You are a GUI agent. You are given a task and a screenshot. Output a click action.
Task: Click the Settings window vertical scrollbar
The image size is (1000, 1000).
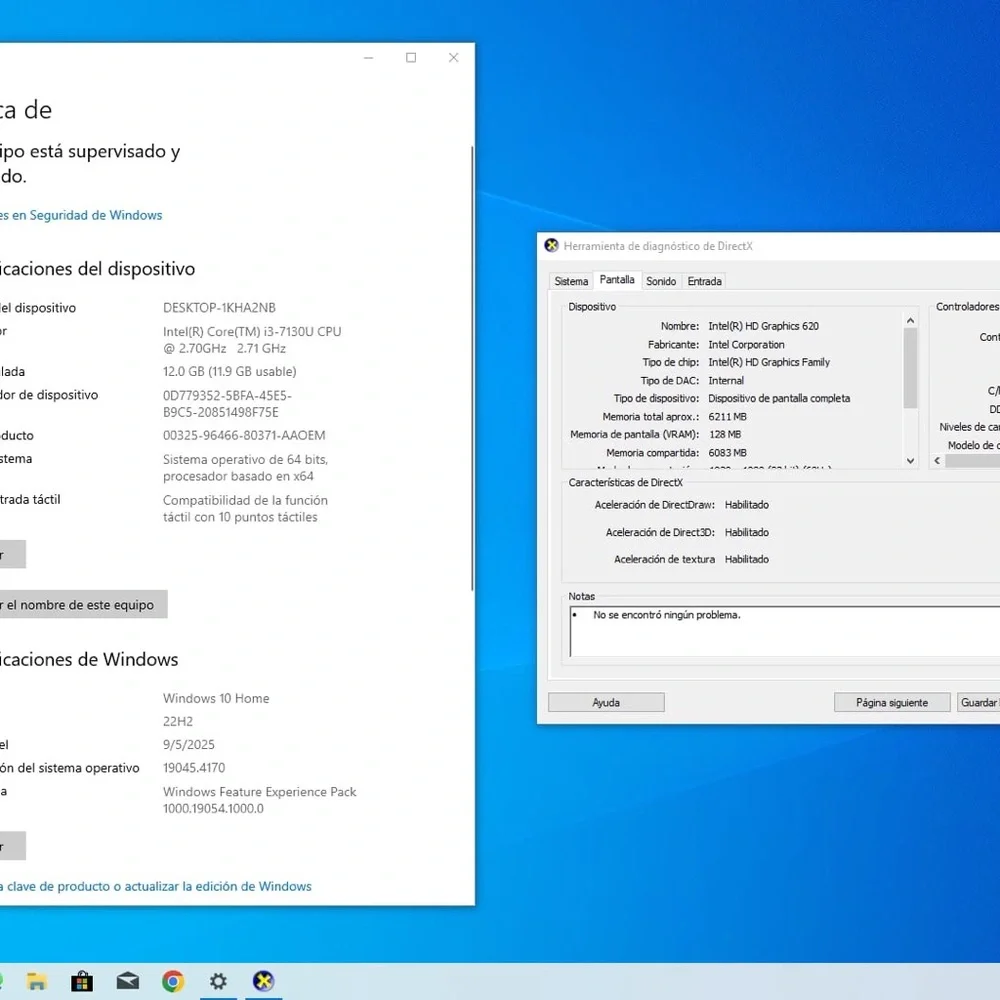[473, 368]
